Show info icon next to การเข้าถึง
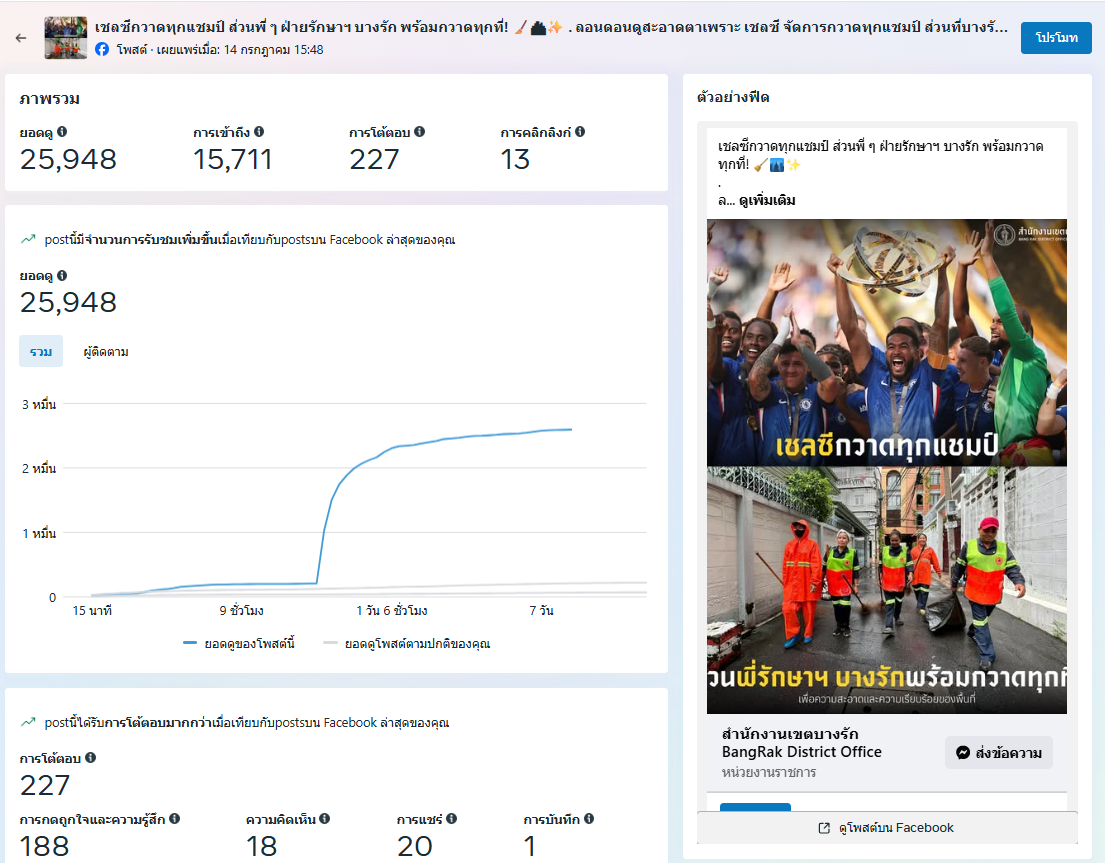 [x=259, y=132]
